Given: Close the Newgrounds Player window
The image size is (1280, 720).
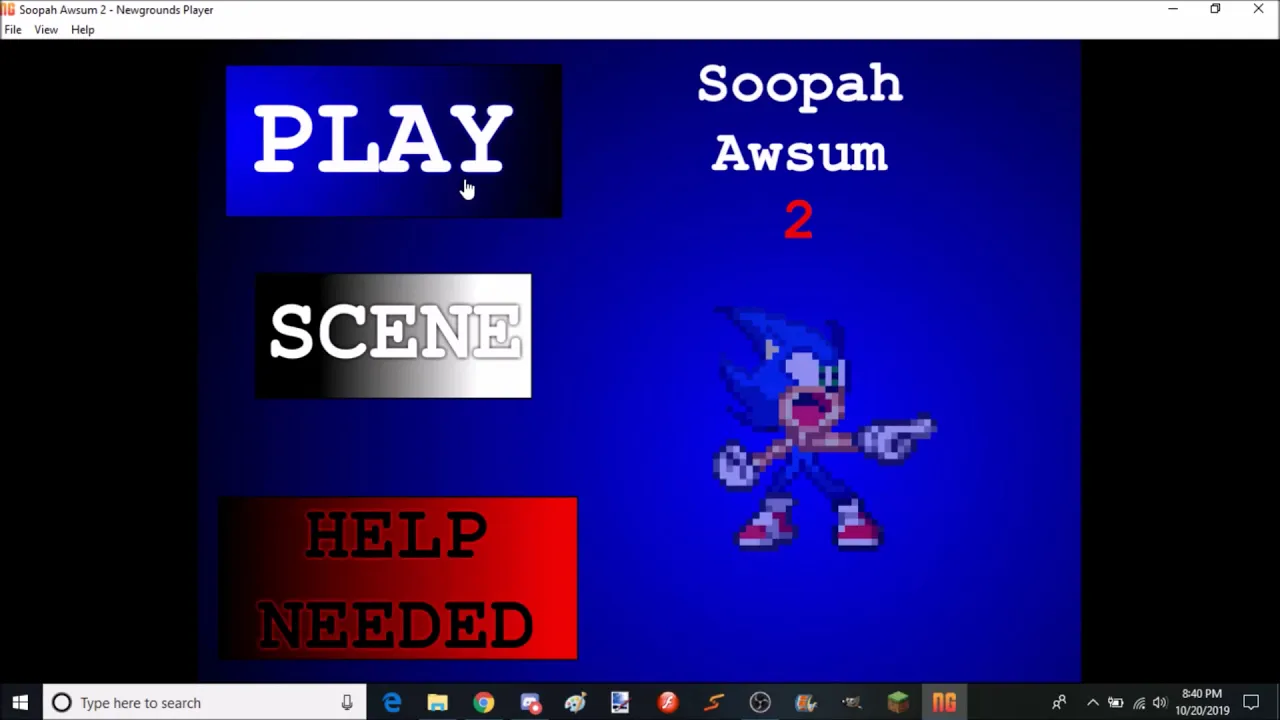Looking at the screenshot, I should tap(1258, 9).
